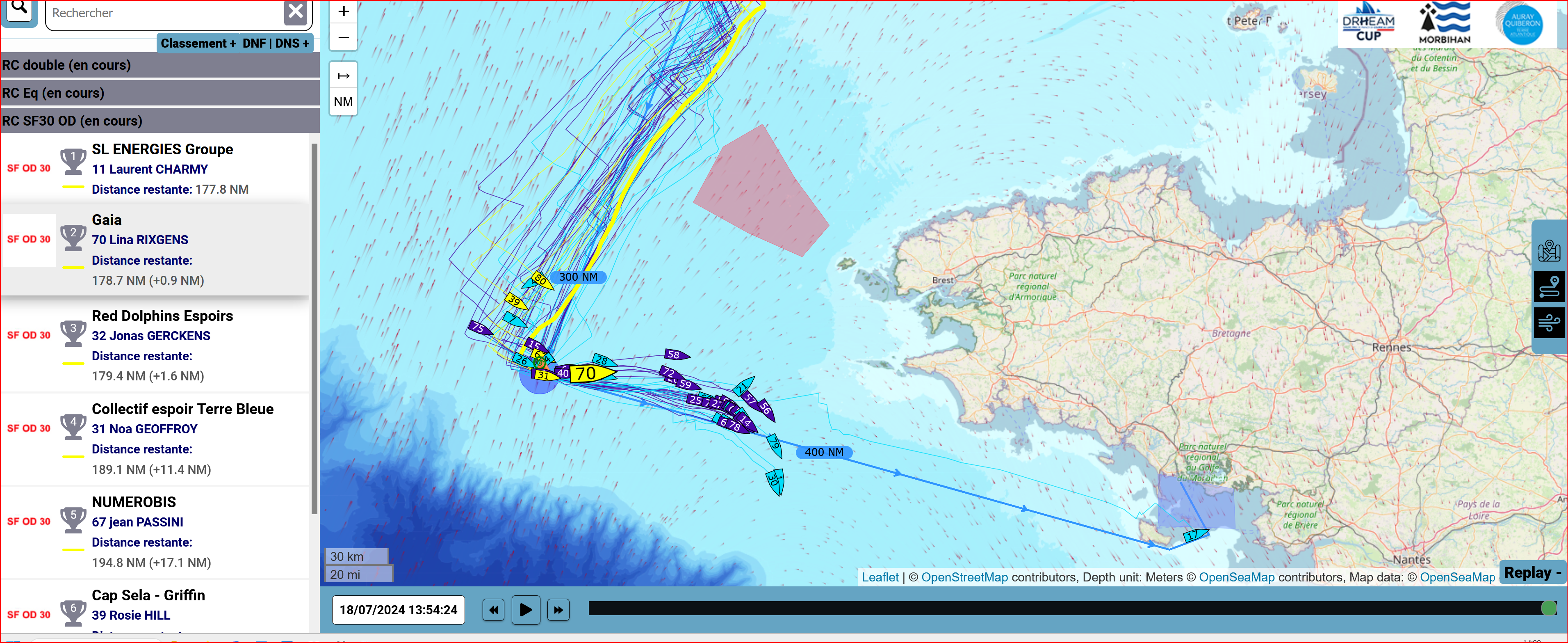Click boat marker 75 on the map
Image resolution: width=1568 pixels, height=643 pixels.
tap(480, 327)
